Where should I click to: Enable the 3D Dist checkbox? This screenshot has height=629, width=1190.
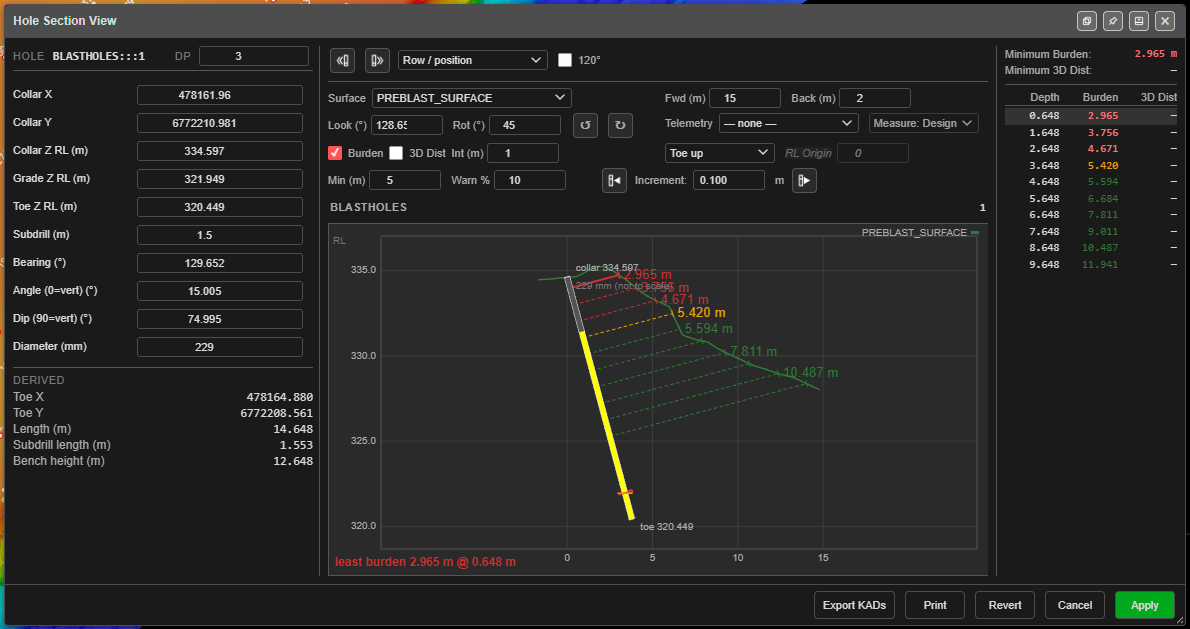coord(396,153)
